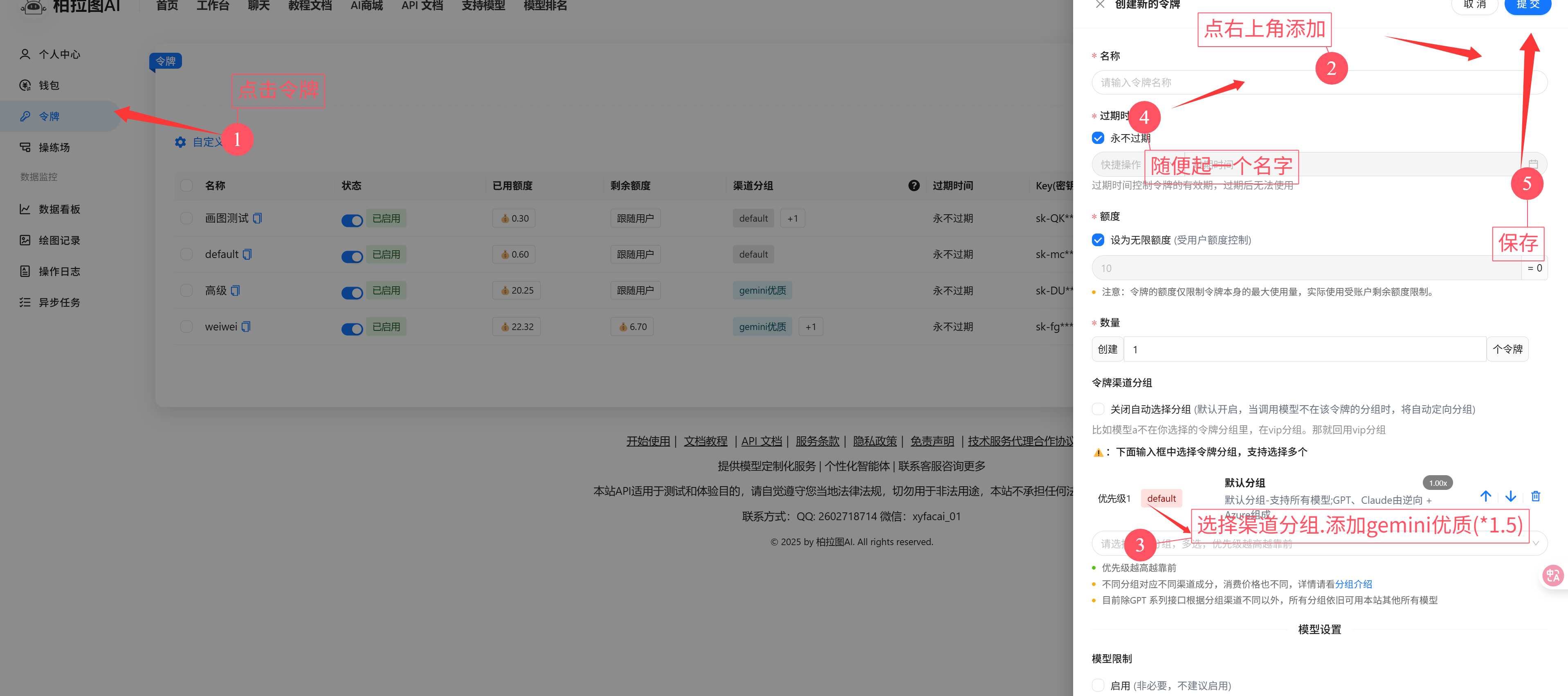The width and height of the screenshot is (1568, 696).
Task: Open 模型排名 in the top menu
Action: pos(545,5)
